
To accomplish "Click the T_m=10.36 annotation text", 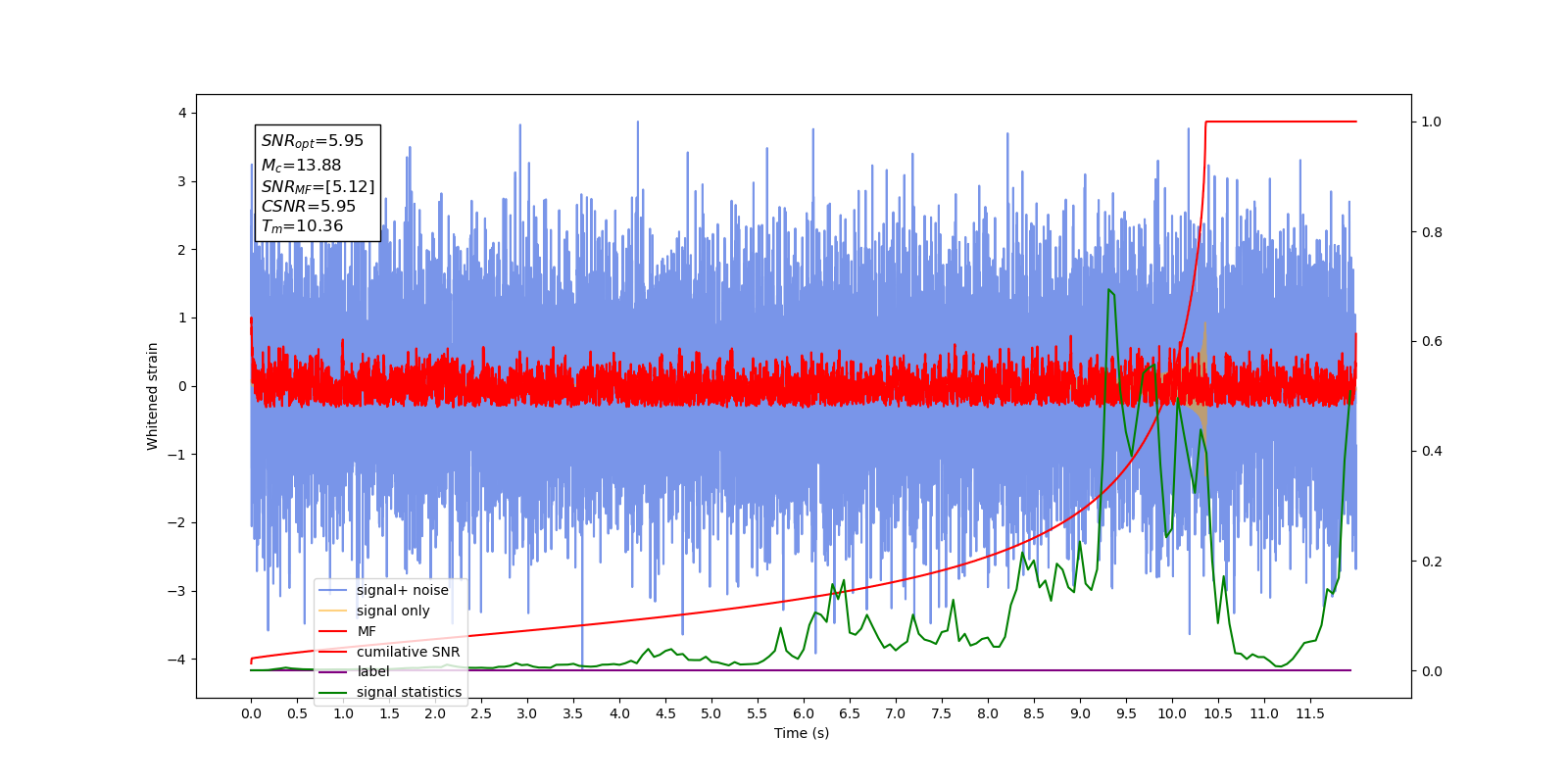I will pos(302,226).
